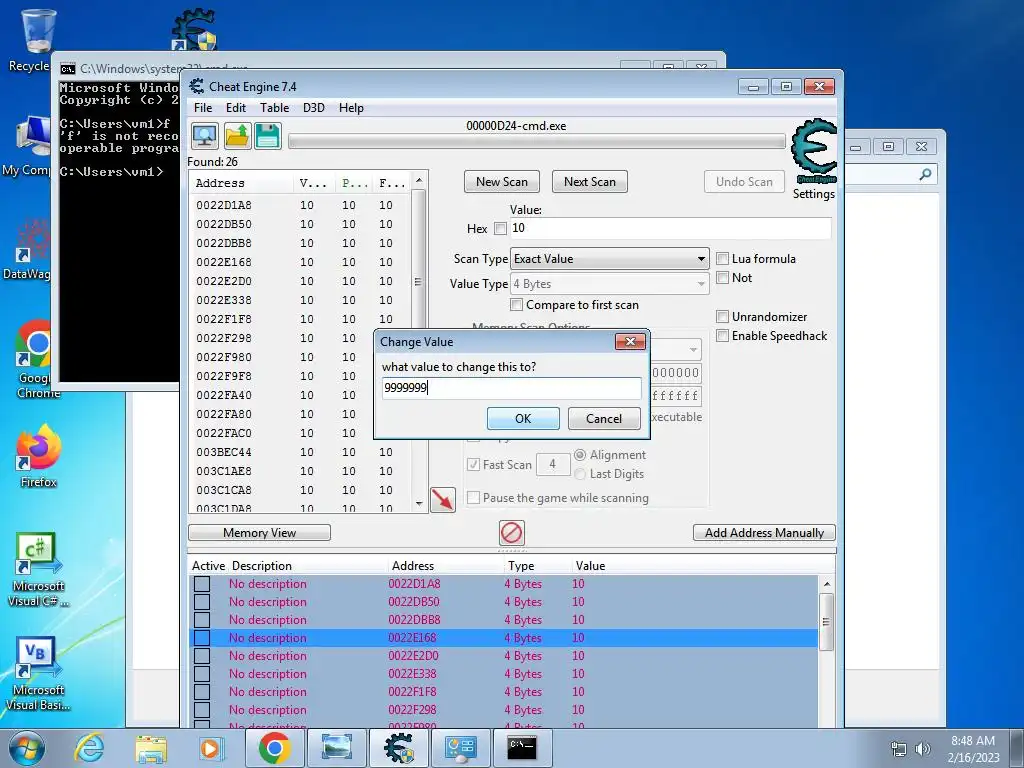Open the D3D menu
The image size is (1024, 768).
pyautogui.click(x=313, y=108)
